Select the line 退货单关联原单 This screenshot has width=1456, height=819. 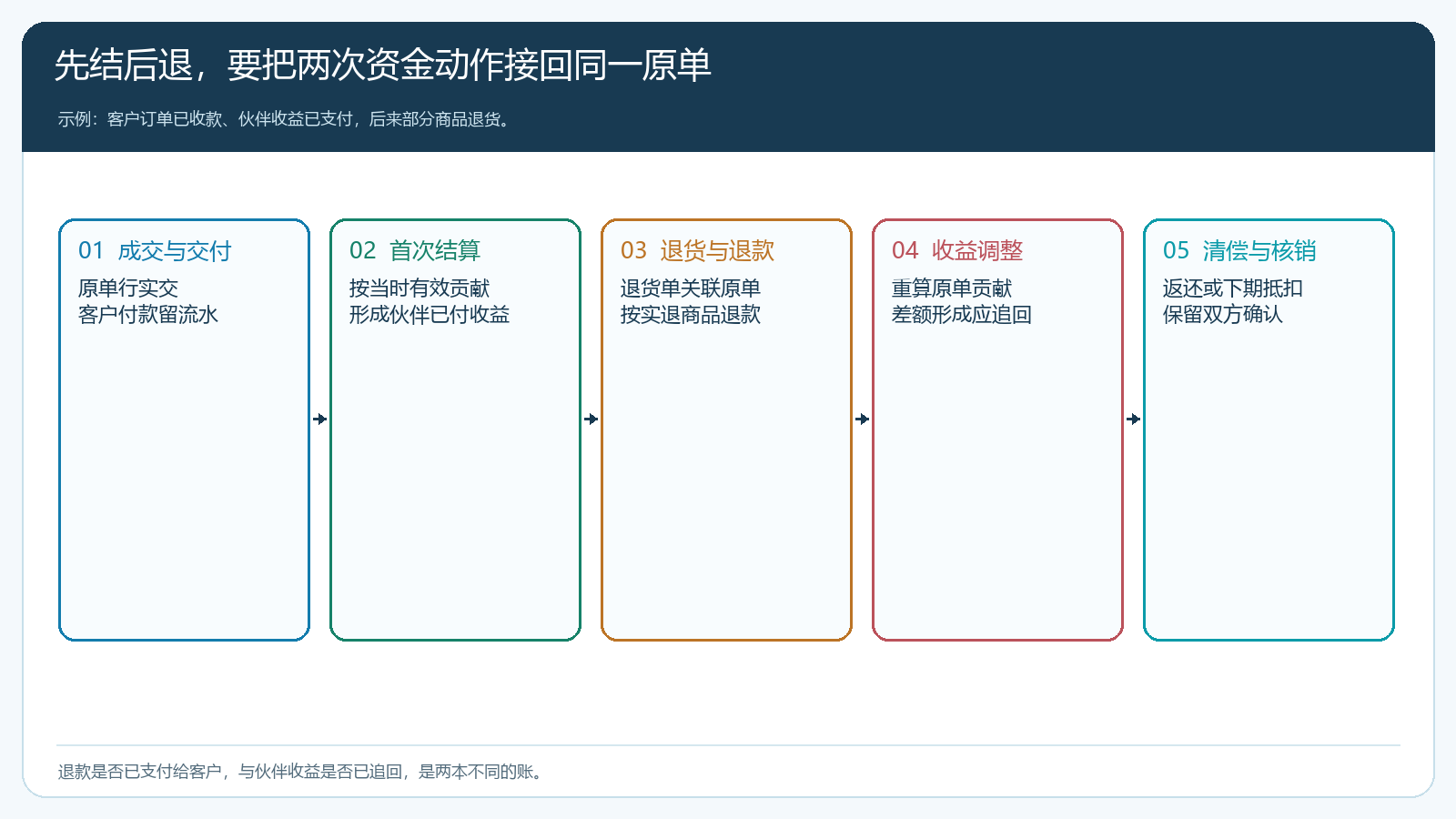(x=691, y=288)
